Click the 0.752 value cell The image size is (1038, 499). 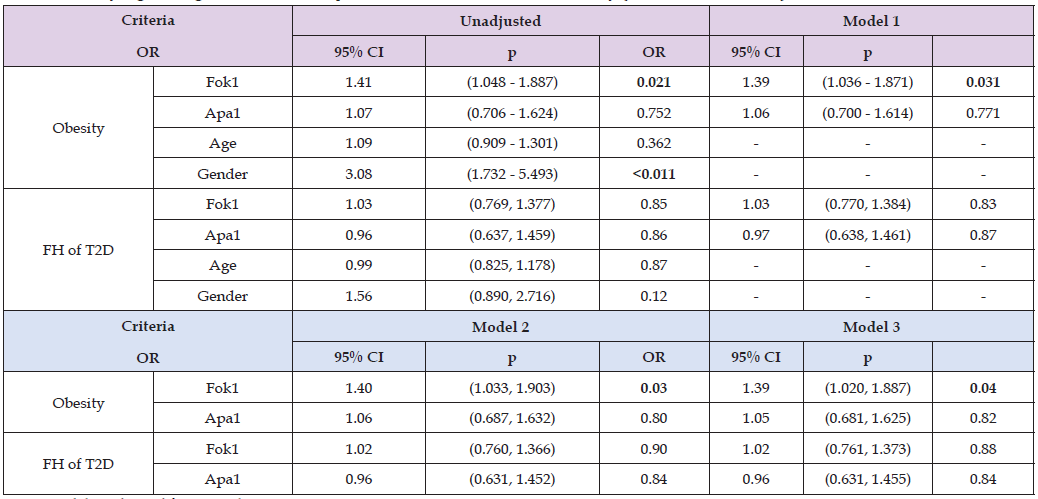click(655, 113)
